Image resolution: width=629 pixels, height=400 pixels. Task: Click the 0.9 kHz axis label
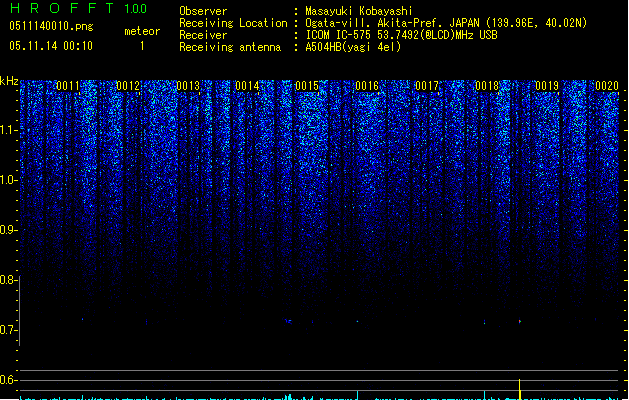(x=8, y=230)
